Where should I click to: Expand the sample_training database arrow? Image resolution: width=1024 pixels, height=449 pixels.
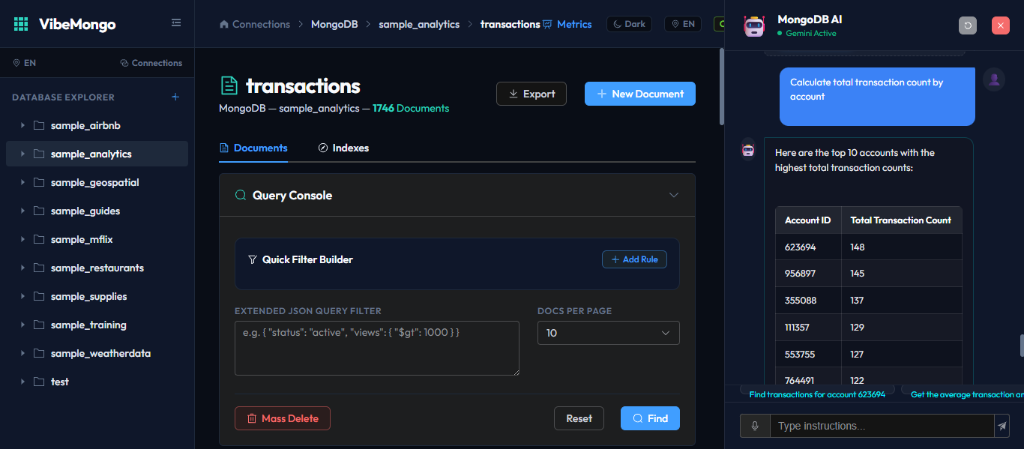click(x=23, y=325)
